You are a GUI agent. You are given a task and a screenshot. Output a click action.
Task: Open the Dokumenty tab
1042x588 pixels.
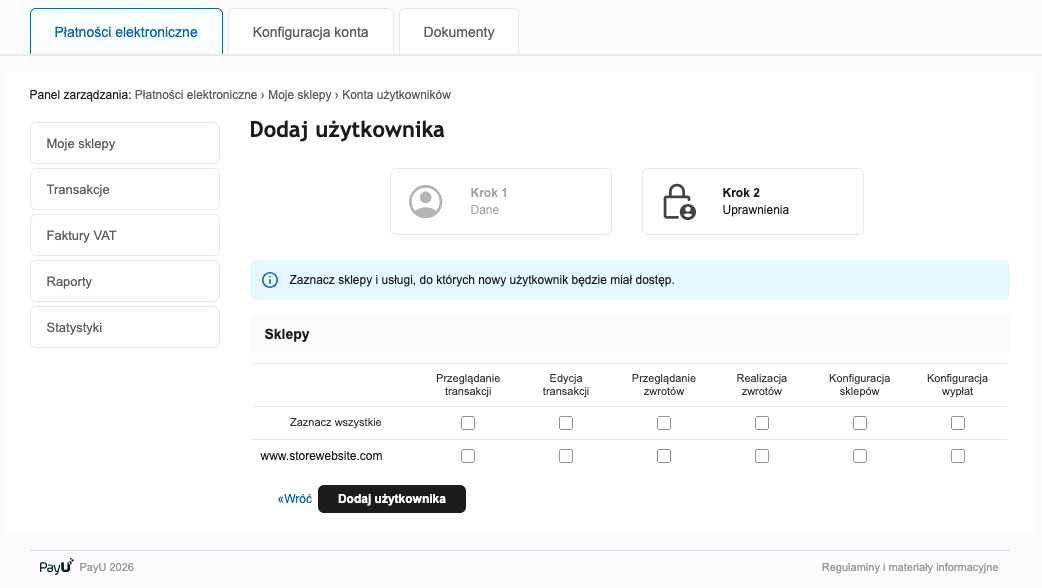point(459,32)
